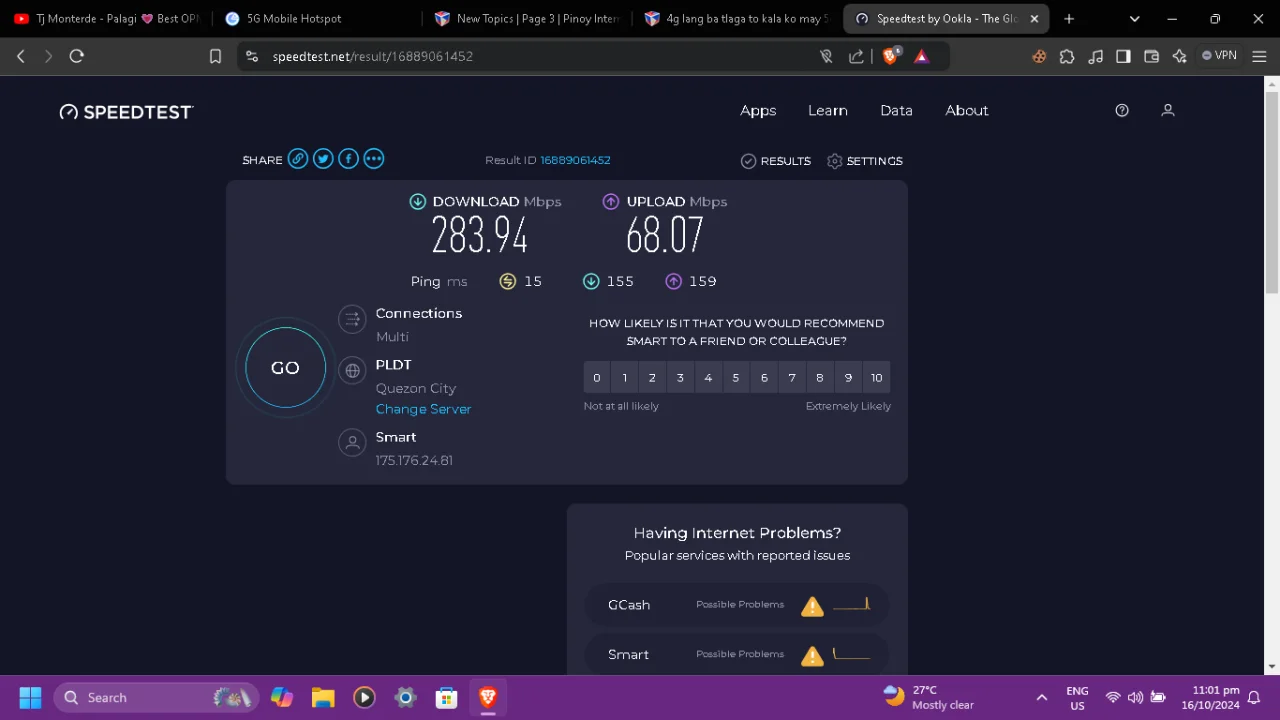Image resolution: width=1280 pixels, height=720 pixels.
Task: Switch to New Topics Page 3 tab
Action: tap(527, 18)
